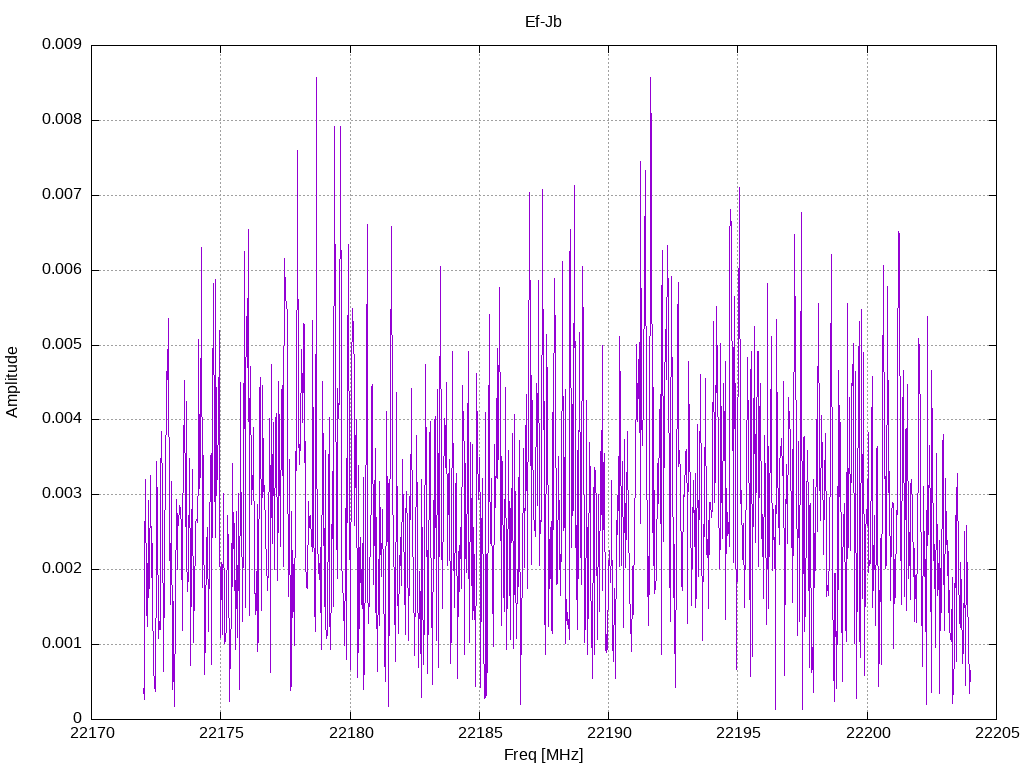The width and height of the screenshot is (1024, 768).
Task: Click the 0.008 y-axis tick label
Action: (x=62, y=120)
